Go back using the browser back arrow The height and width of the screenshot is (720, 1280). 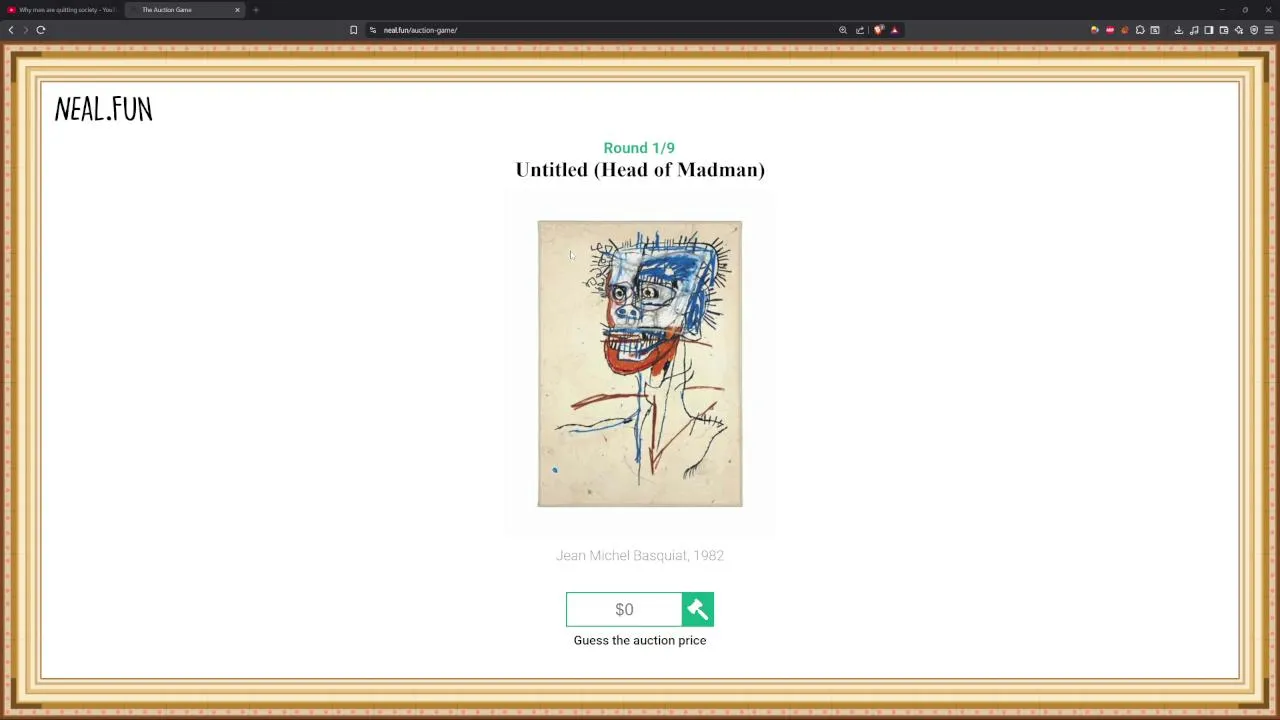[11, 30]
